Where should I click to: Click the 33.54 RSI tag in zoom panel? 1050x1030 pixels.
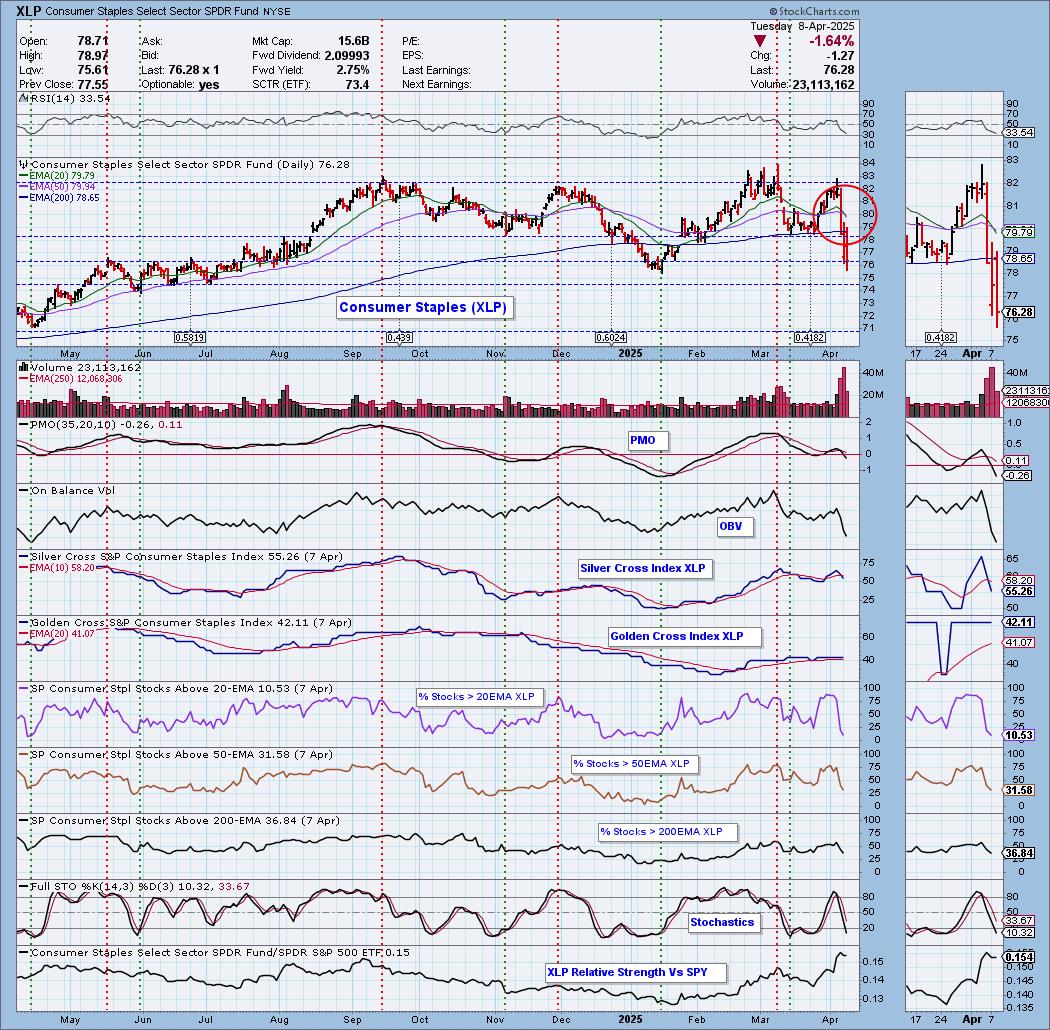click(x=1019, y=133)
